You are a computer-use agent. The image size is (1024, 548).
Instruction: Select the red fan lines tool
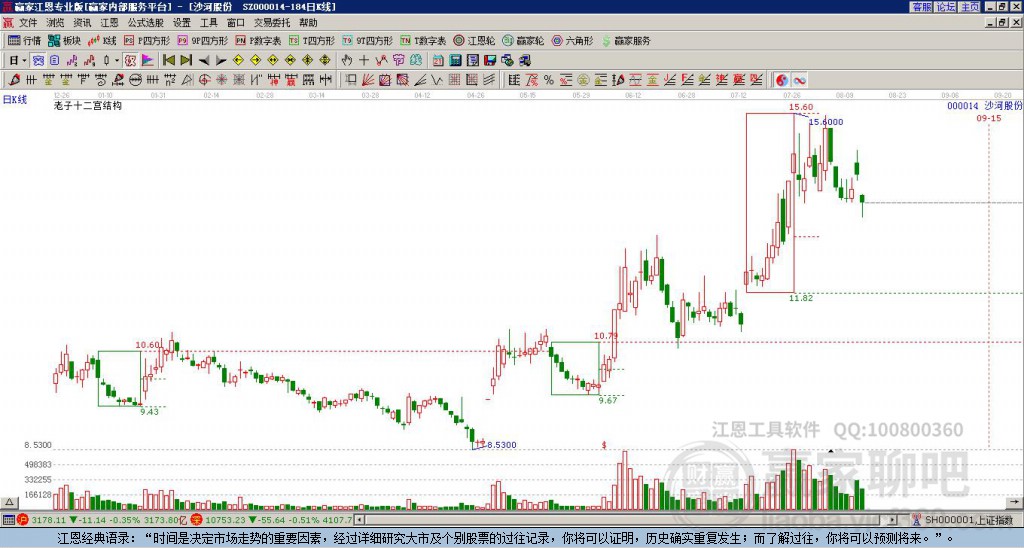coord(368,80)
